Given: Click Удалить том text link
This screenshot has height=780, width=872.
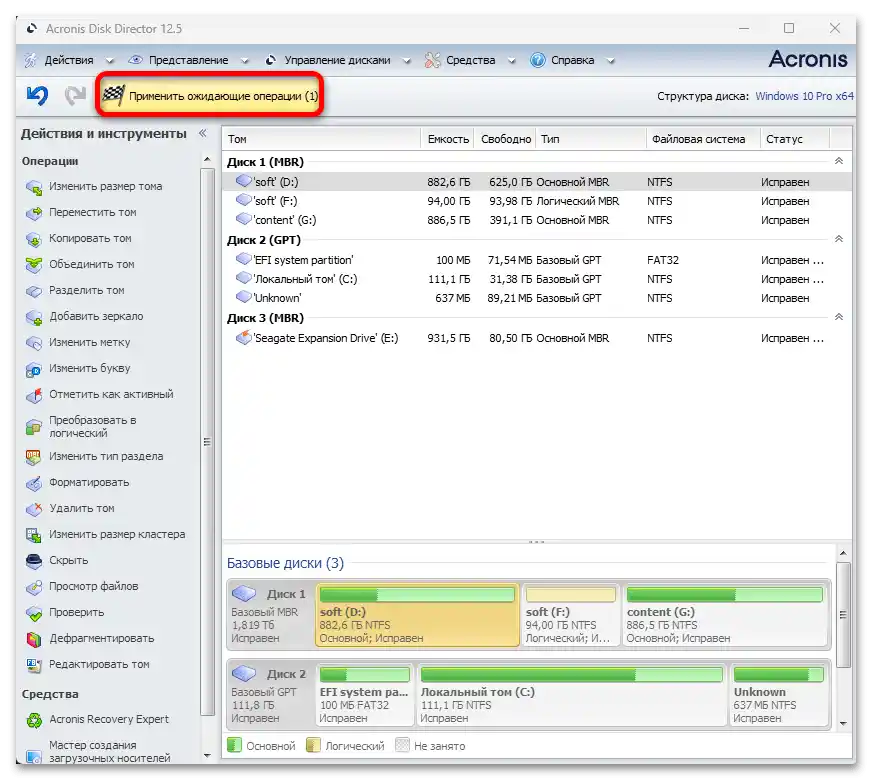Looking at the screenshot, I should coord(82,508).
